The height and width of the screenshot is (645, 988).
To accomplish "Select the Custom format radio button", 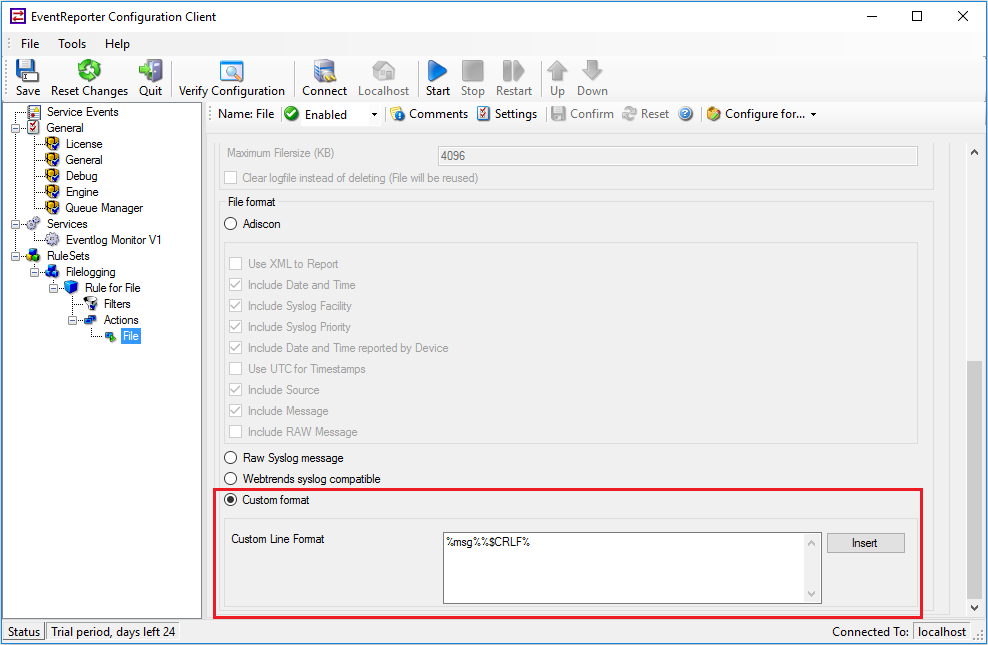I will coord(231,499).
